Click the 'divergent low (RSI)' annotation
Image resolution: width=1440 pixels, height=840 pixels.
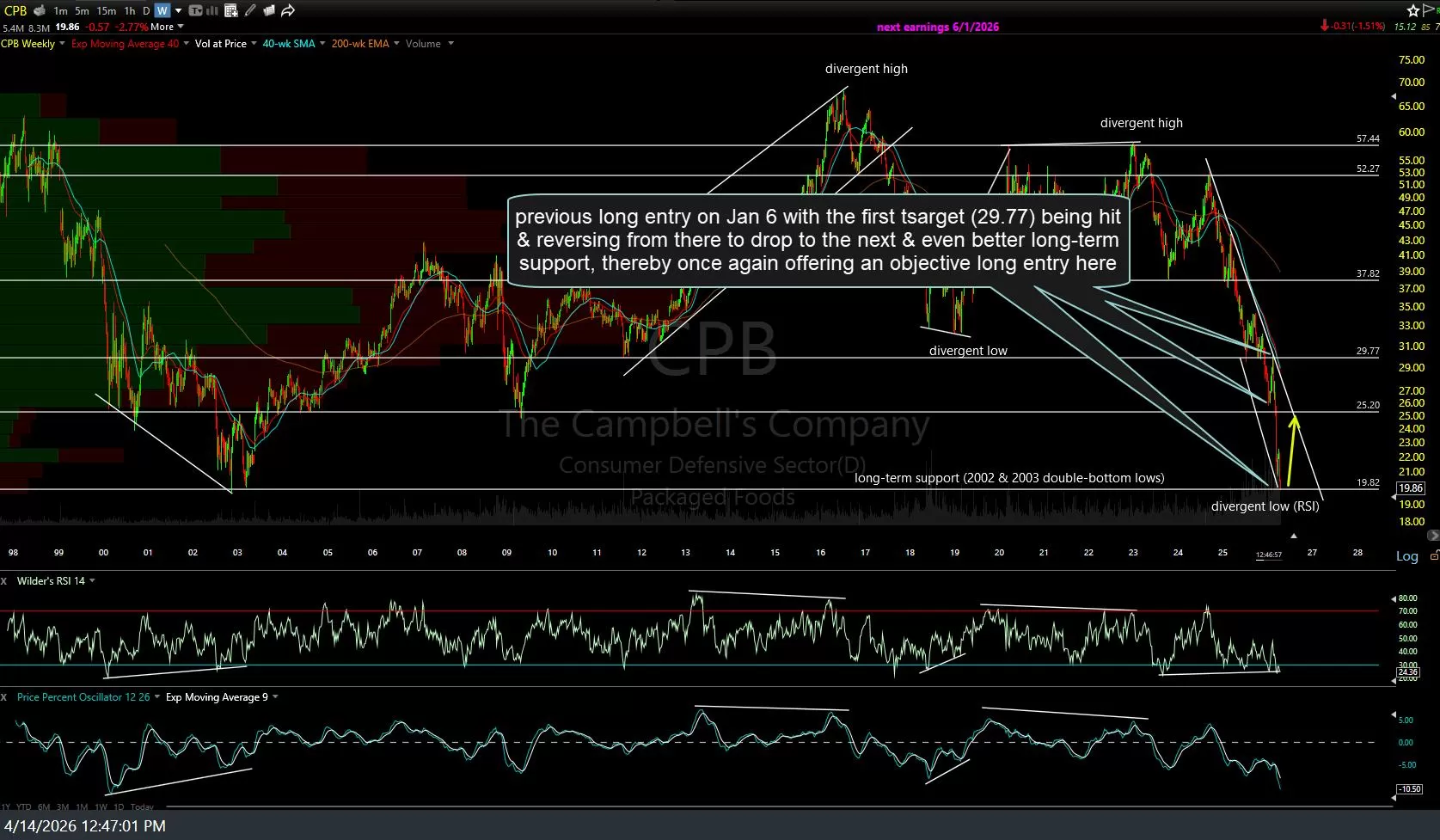coord(1265,506)
